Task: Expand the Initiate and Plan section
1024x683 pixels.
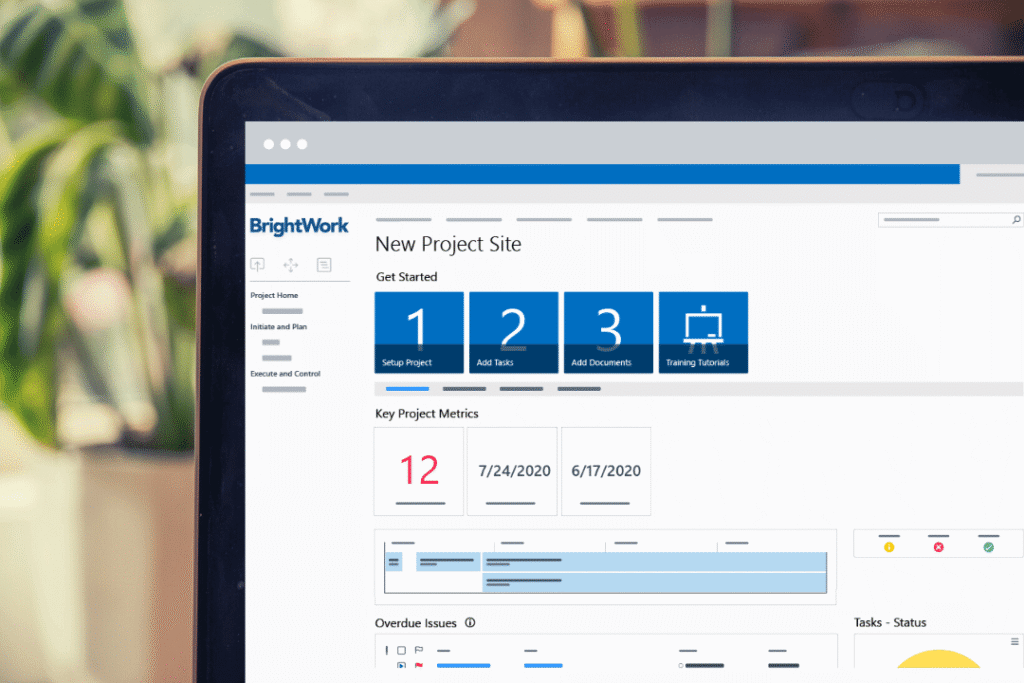Action: click(x=278, y=326)
